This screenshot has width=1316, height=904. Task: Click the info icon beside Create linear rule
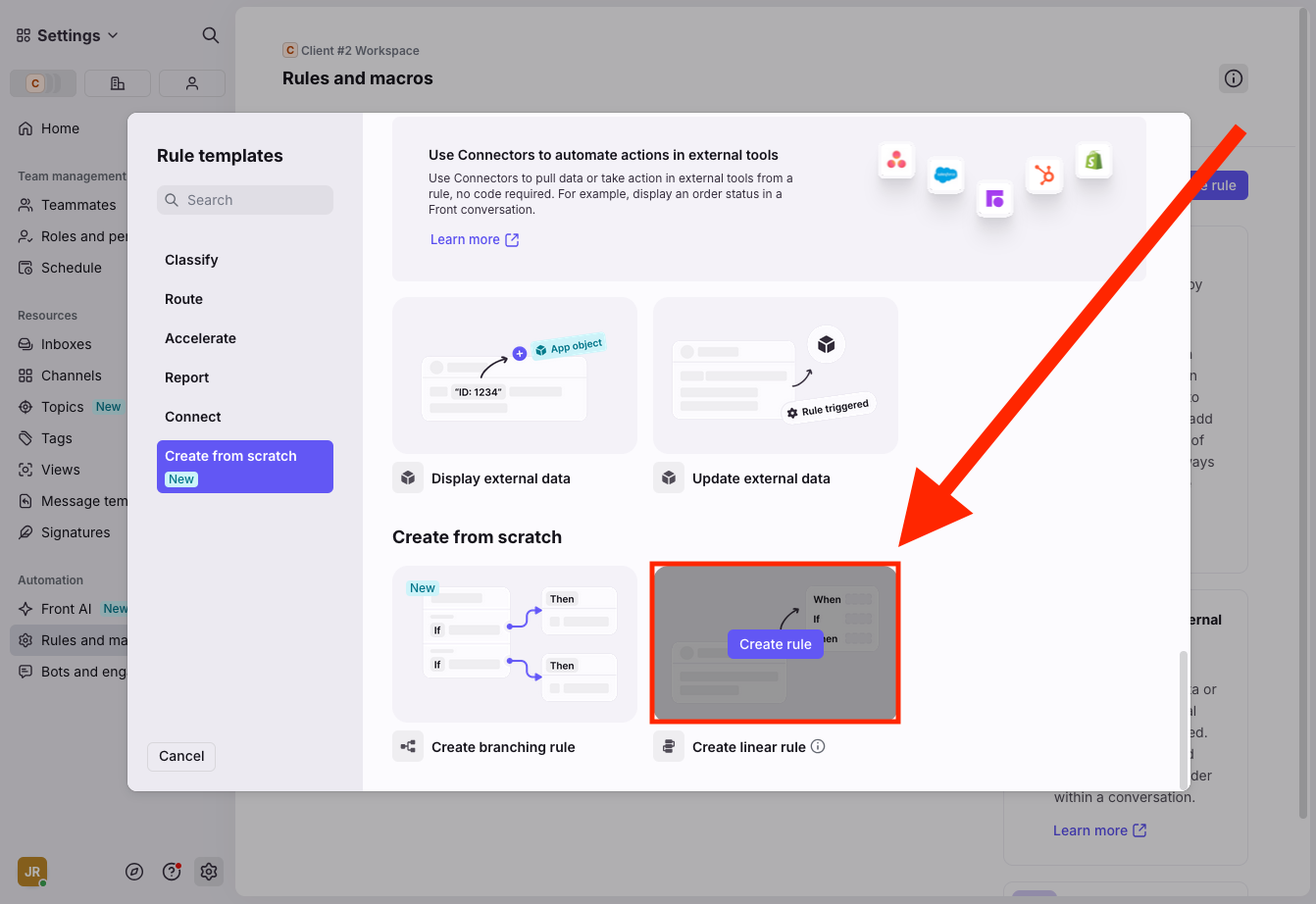point(818,746)
